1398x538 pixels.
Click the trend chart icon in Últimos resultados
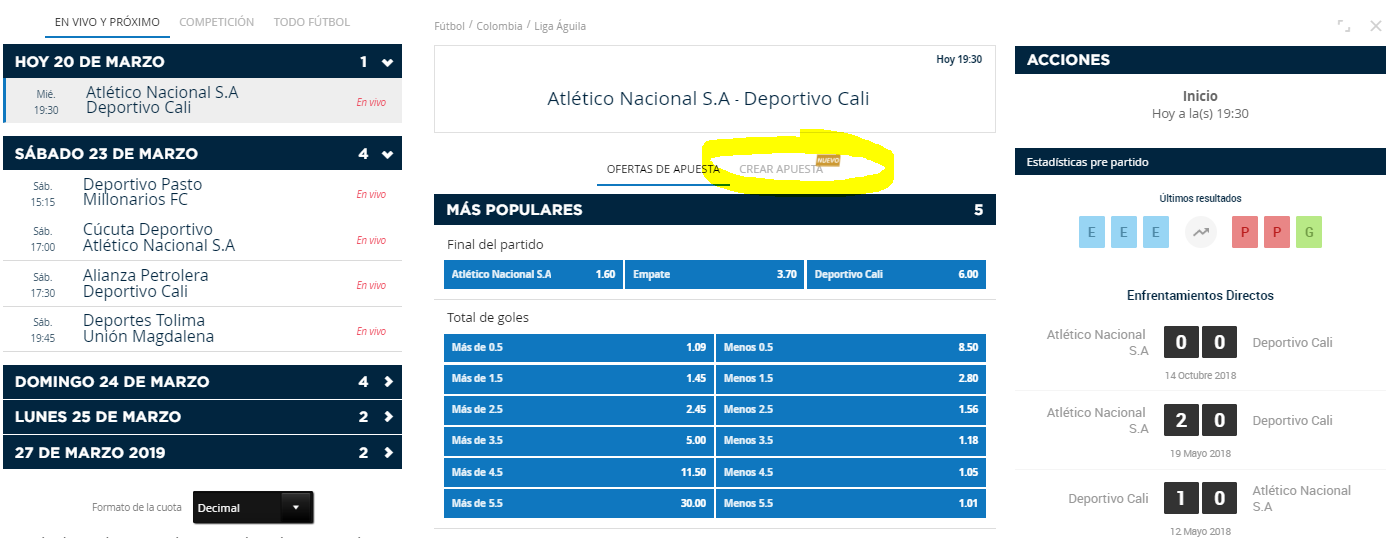(1201, 233)
